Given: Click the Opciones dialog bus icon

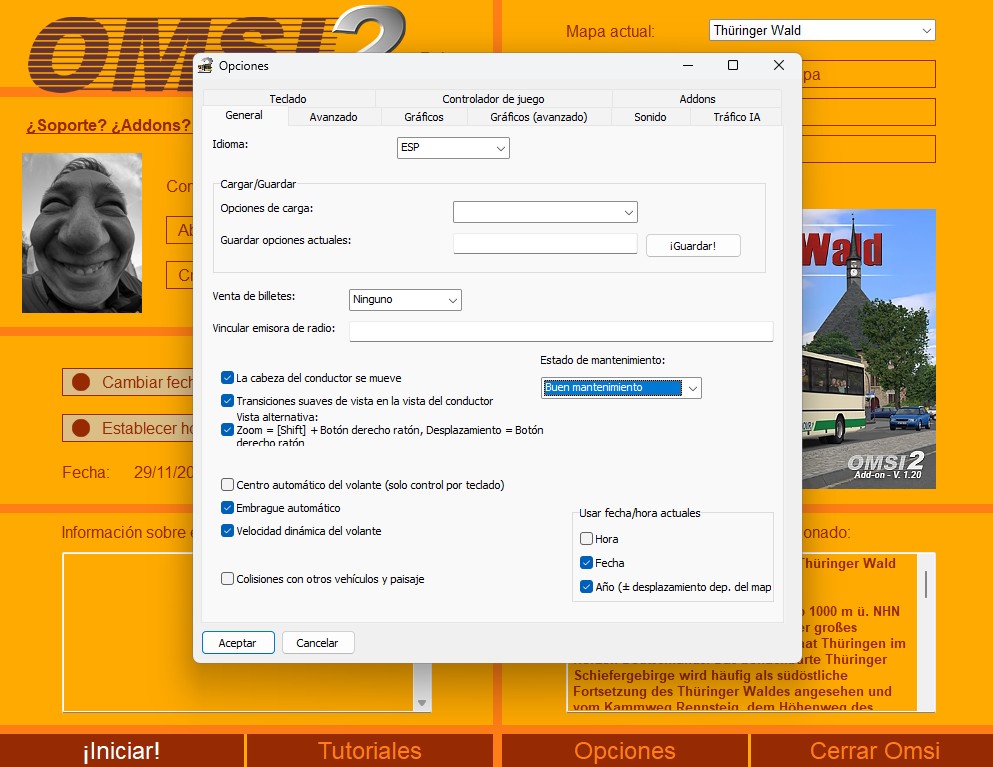Looking at the screenshot, I should (x=206, y=66).
